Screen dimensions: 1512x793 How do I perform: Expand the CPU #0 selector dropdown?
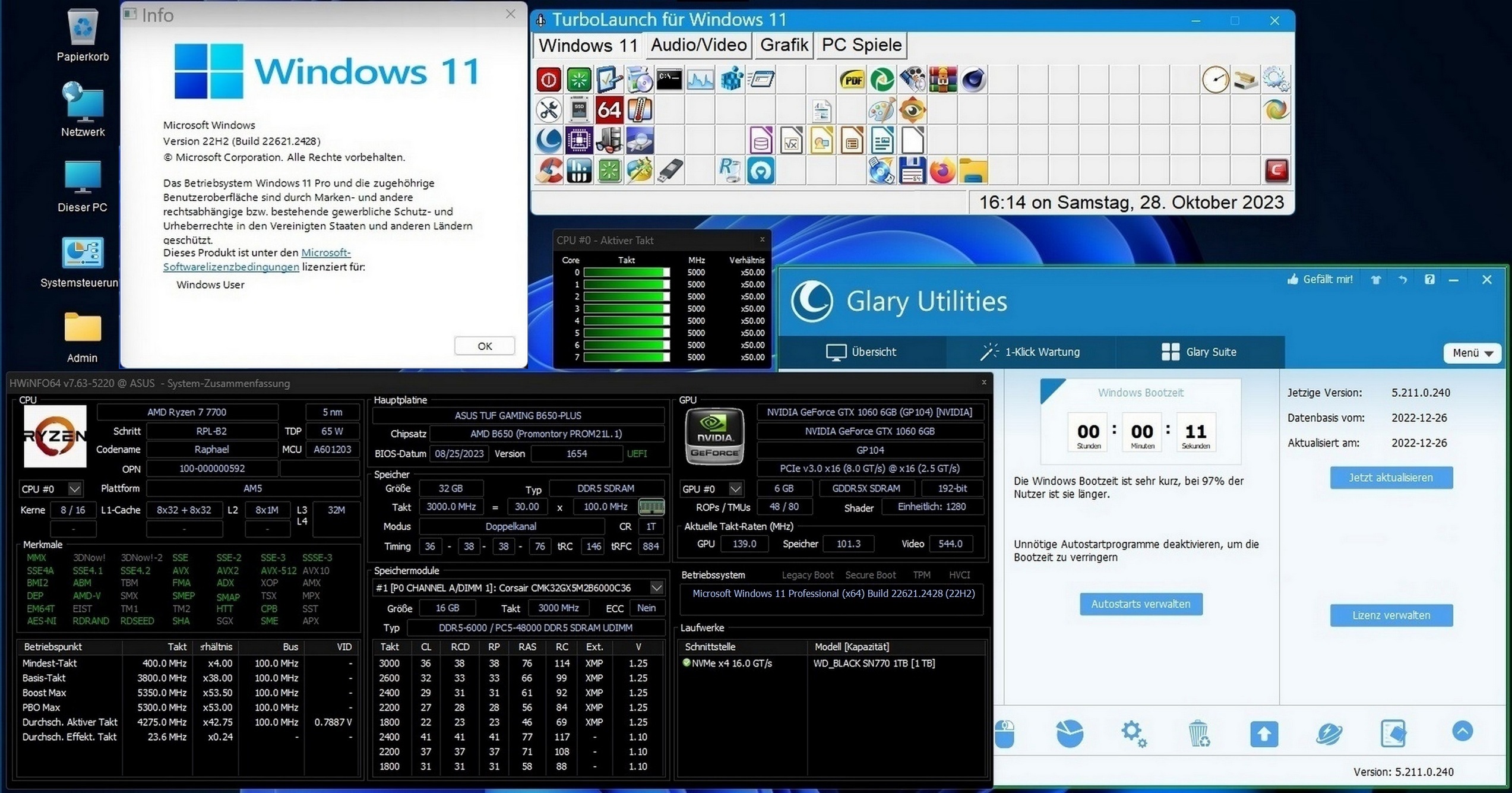74,489
